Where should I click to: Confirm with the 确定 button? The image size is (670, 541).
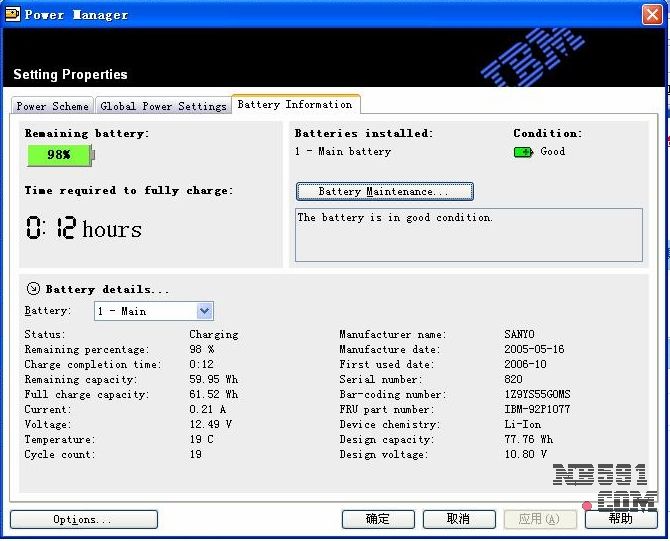coord(378,520)
